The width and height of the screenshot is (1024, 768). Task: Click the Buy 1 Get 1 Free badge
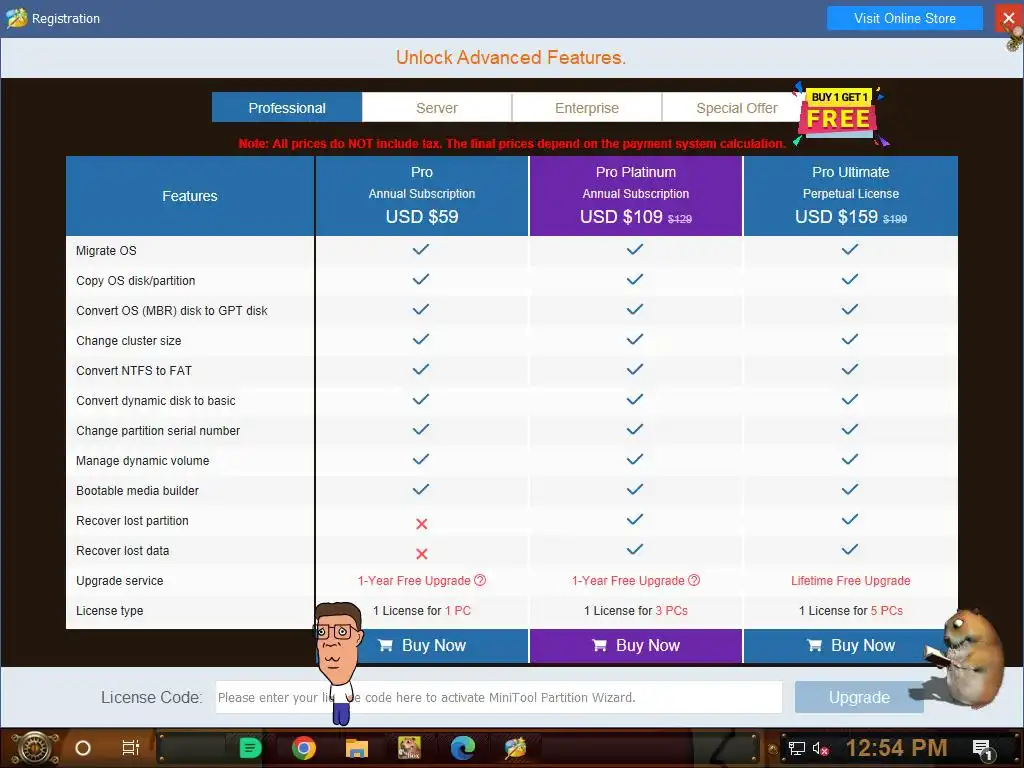pos(839,114)
